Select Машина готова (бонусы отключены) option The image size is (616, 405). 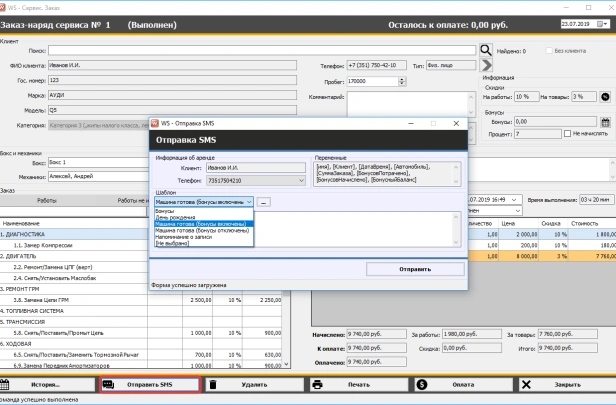204,230
